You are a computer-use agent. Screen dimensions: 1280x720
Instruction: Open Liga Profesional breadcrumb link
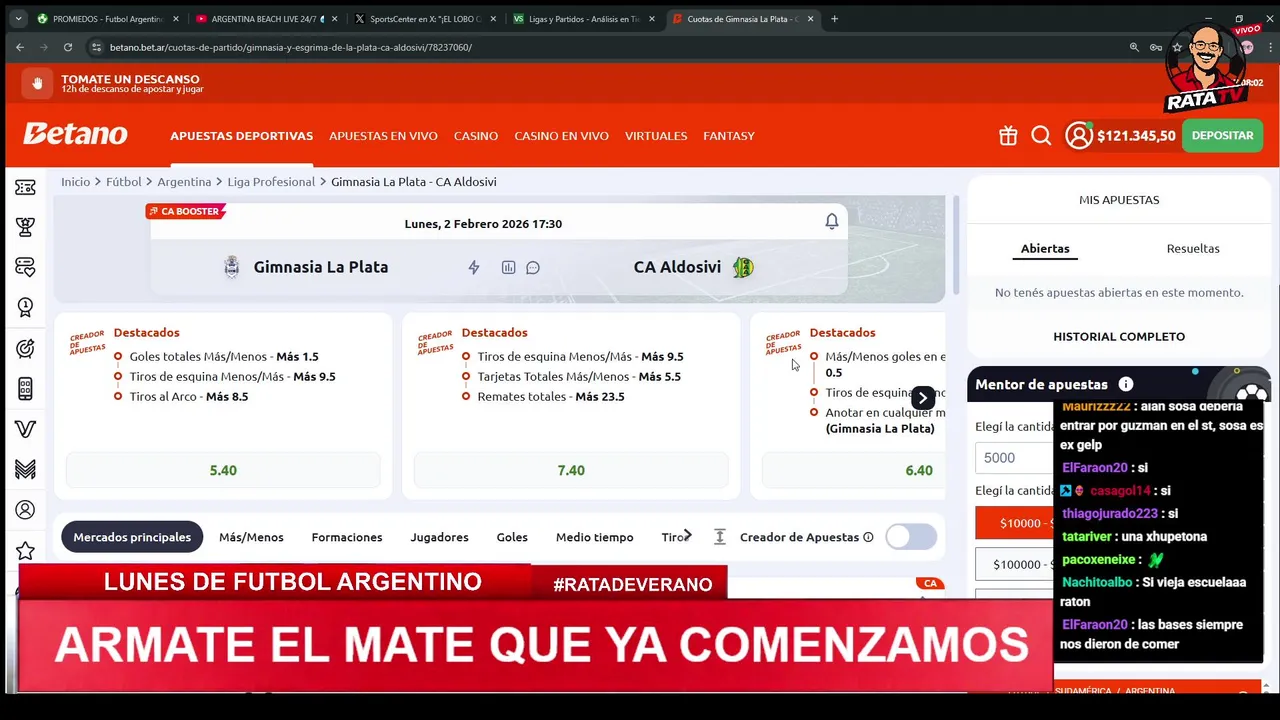pos(271,182)
